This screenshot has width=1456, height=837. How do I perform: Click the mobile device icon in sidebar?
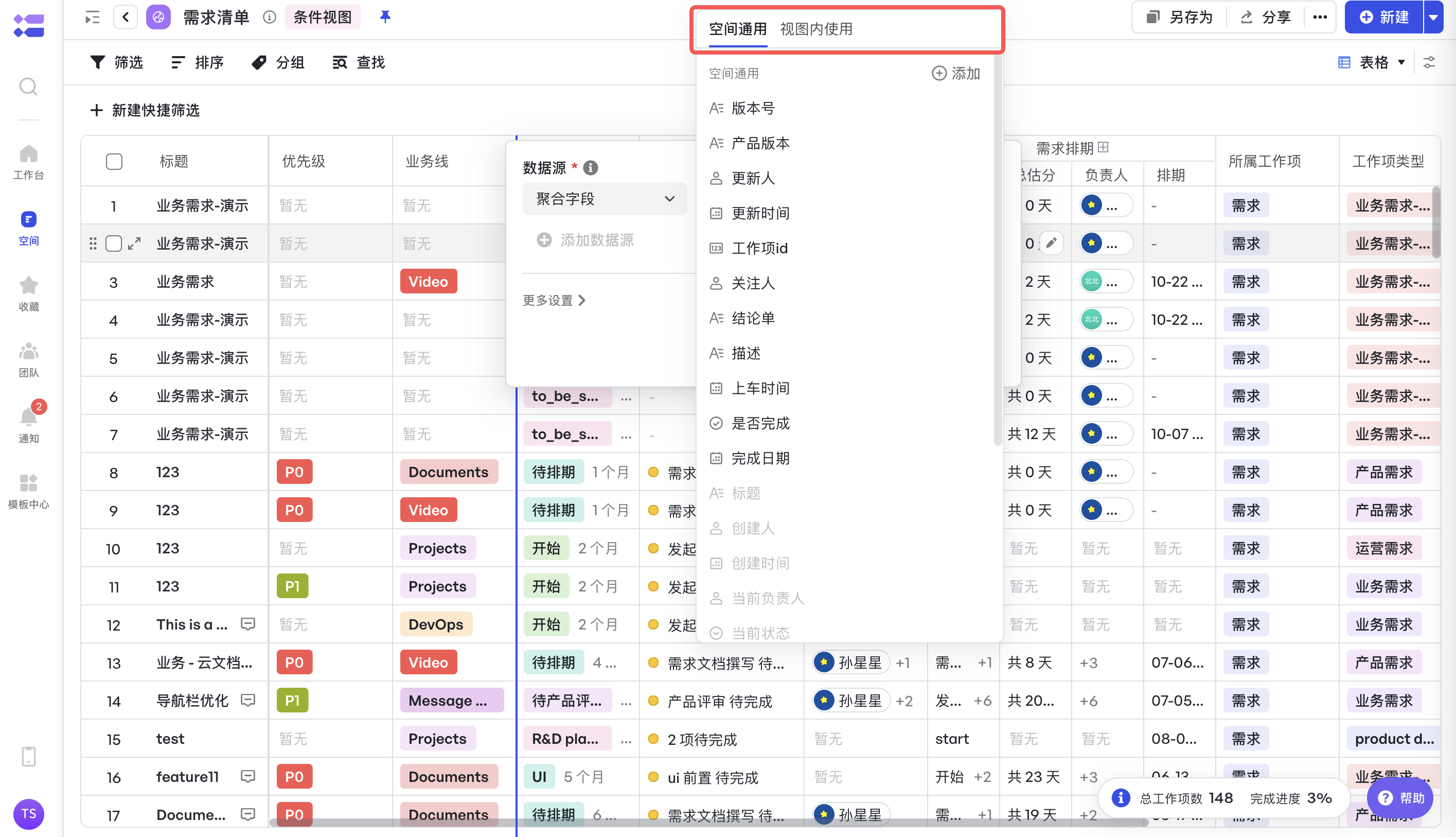tap(28, 757)
